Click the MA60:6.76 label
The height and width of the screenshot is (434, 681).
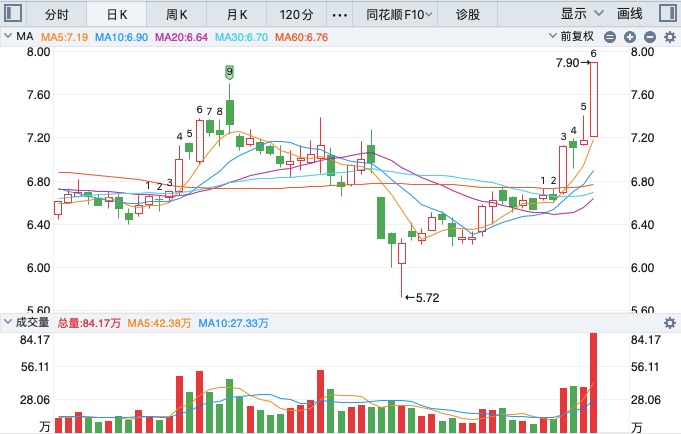[301, 37]
